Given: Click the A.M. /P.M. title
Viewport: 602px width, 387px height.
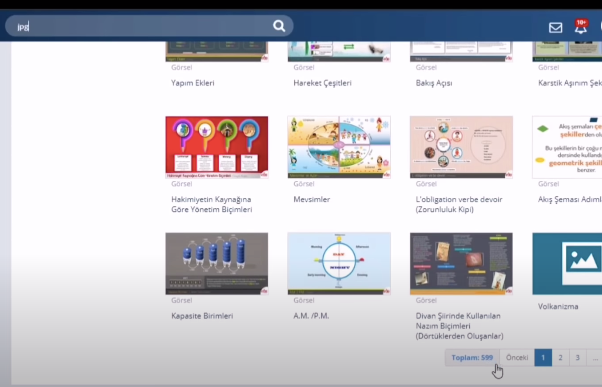Looking at the screenshot, I should pos(311,316).
